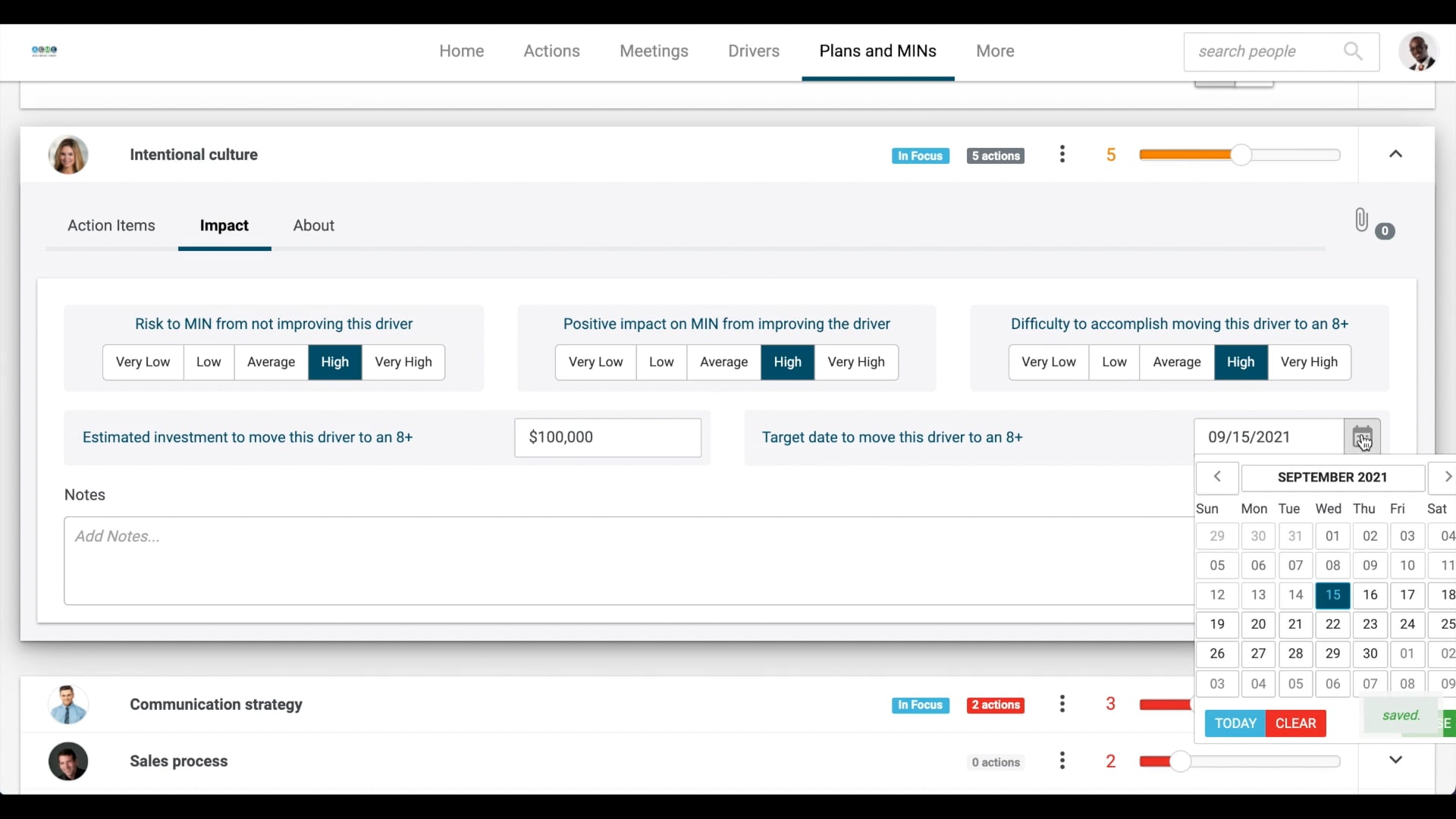Click the search people magnifier icon
The image size is (1456, 819).
[x=1353, y=51]
